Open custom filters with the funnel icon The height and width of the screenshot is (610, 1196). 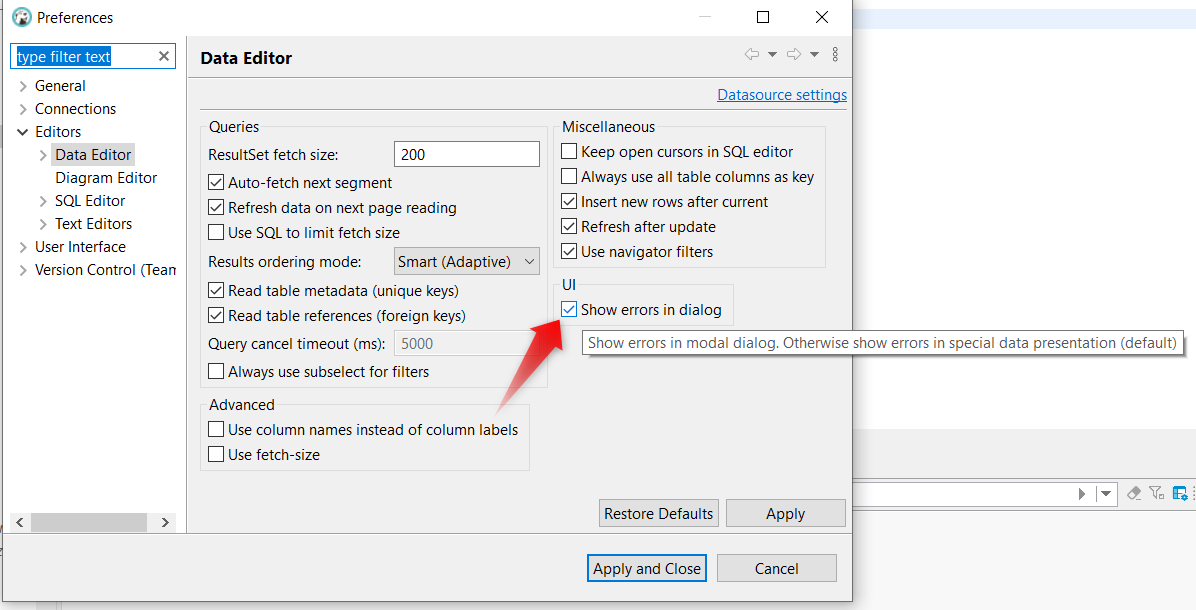1156,493
